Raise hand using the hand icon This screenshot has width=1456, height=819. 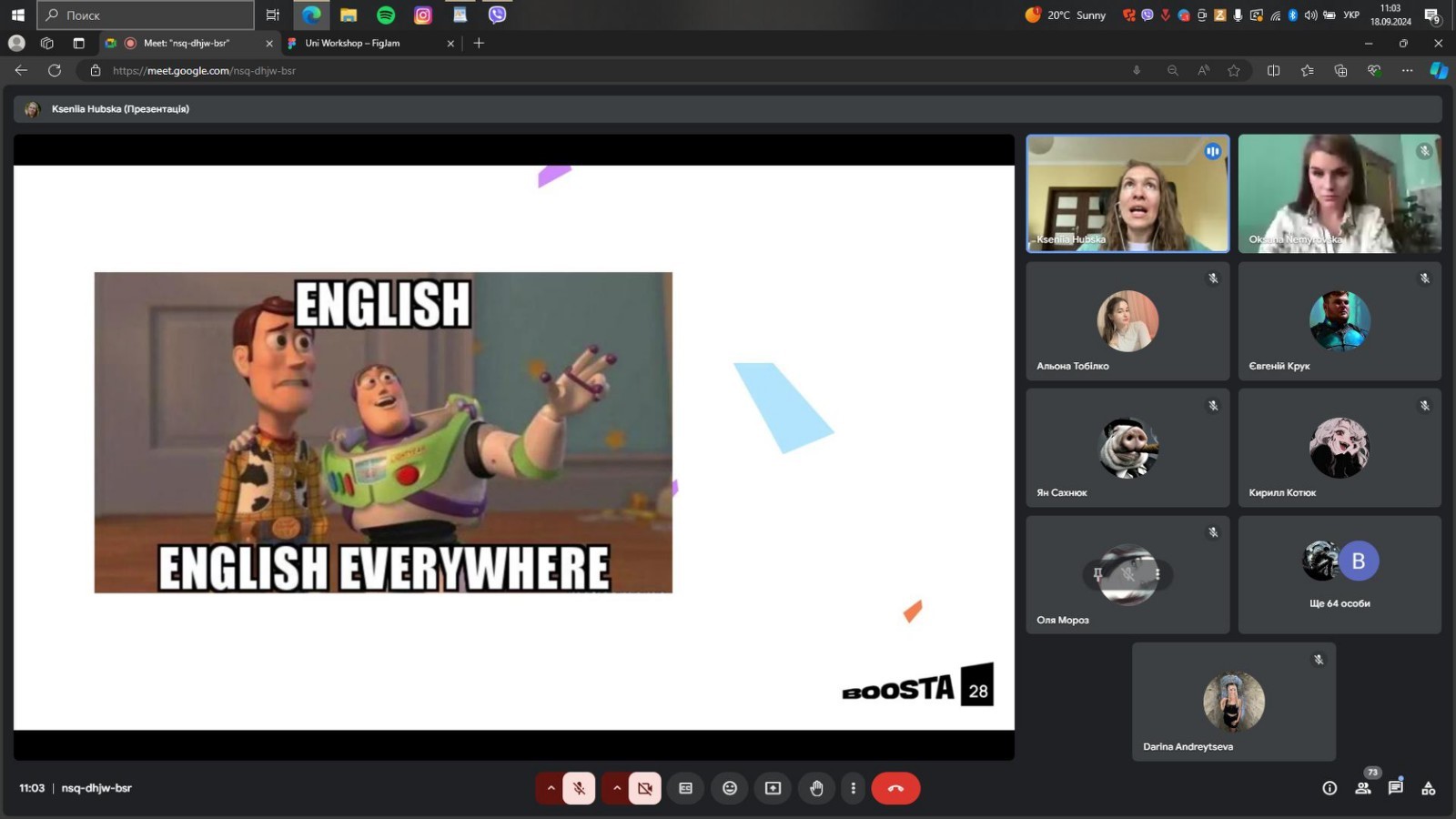(x=817, y=788)
